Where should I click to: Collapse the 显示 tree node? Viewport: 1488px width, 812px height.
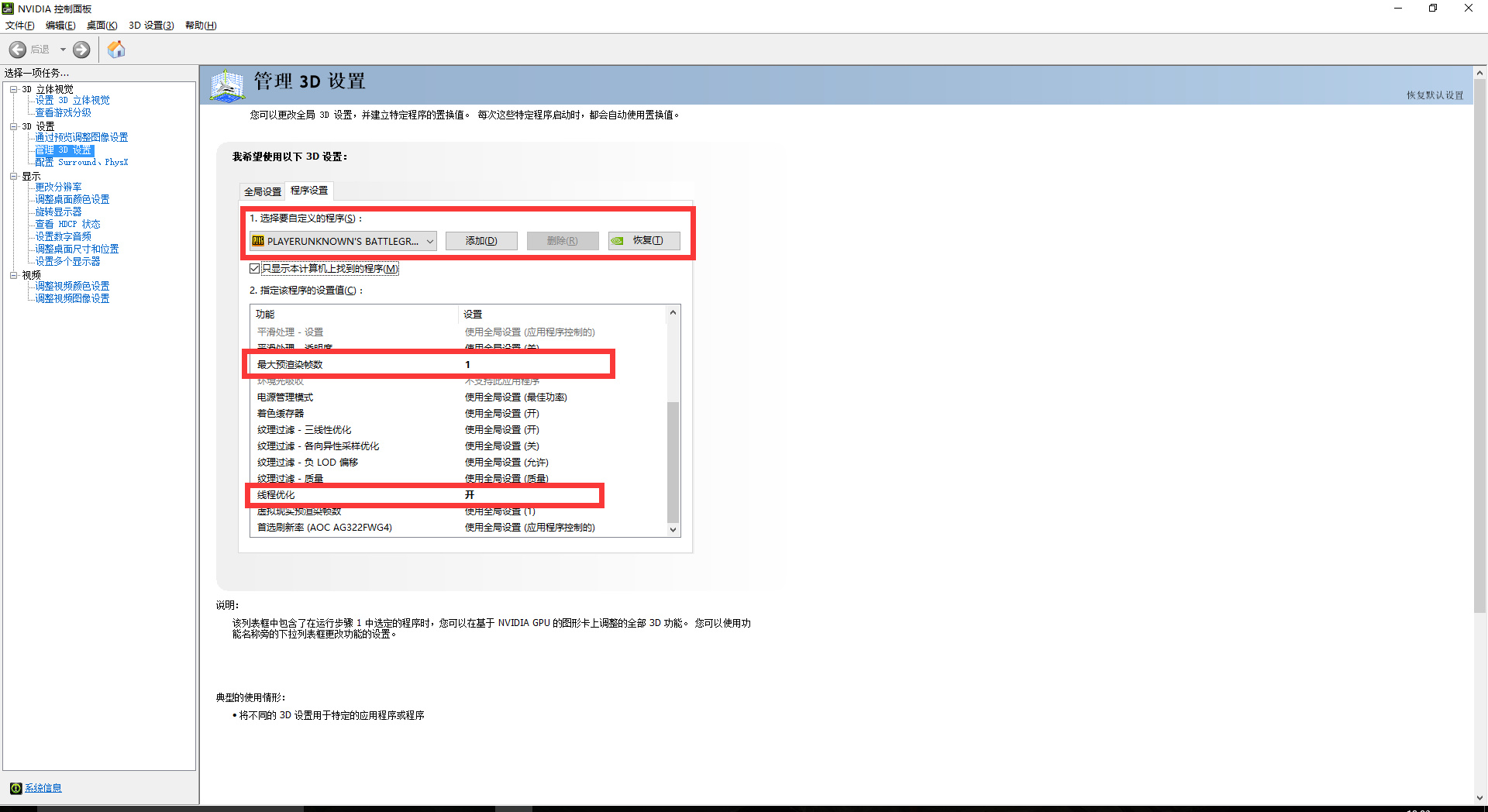pyautogui.click(x=13, y=176)
